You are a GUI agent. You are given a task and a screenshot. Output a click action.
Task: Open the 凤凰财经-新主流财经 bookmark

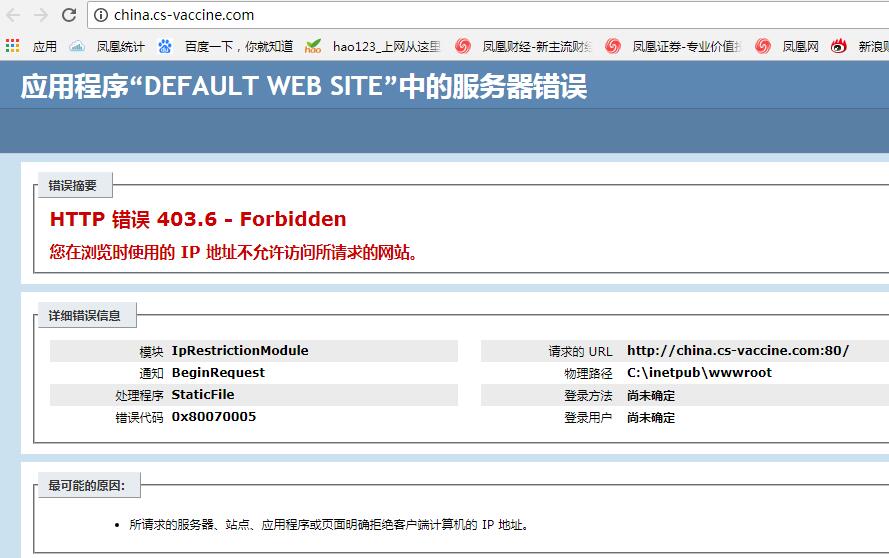[537, 46]
